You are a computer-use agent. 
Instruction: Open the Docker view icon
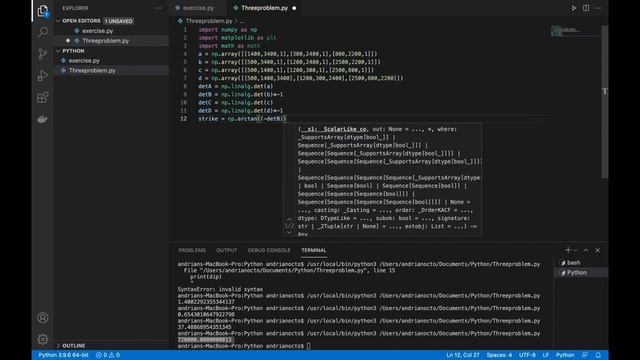[42, 119]
